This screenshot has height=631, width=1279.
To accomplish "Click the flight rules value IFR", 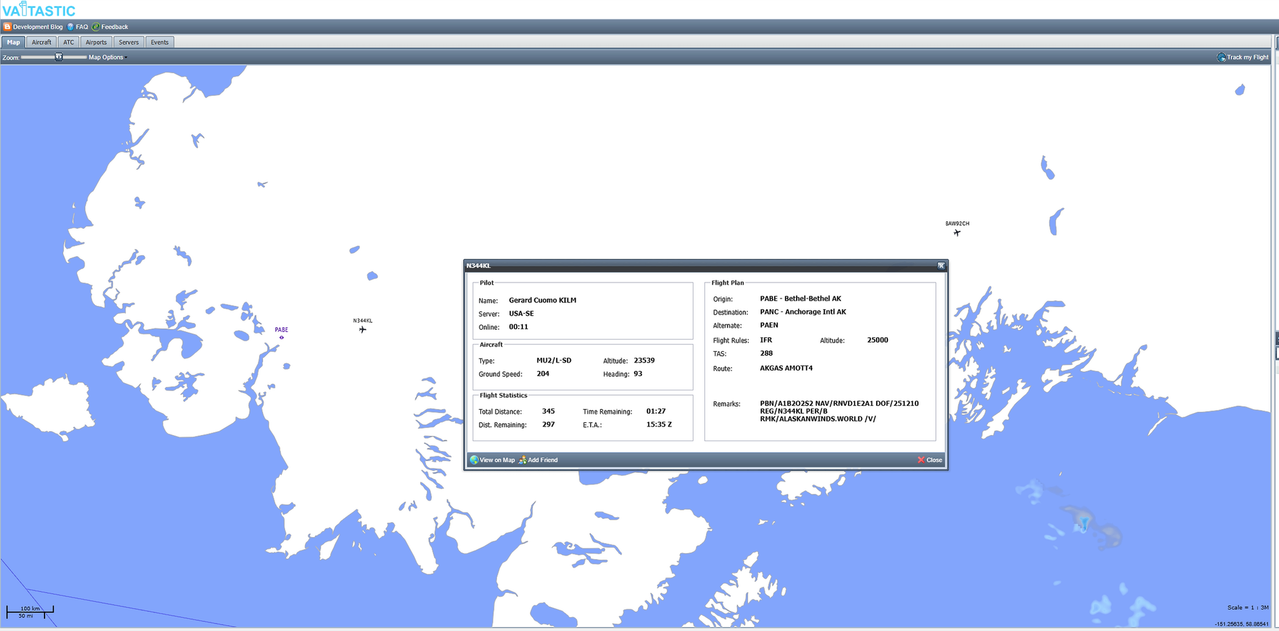I will tap(766, 340).
